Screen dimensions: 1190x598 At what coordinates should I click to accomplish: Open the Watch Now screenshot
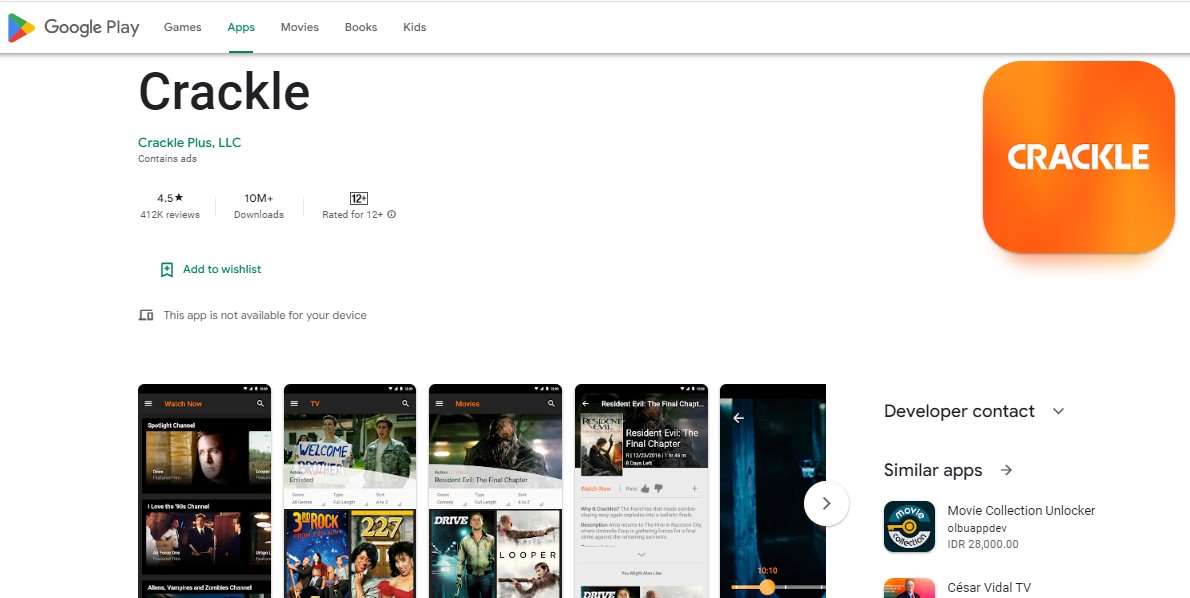point(204,491)
